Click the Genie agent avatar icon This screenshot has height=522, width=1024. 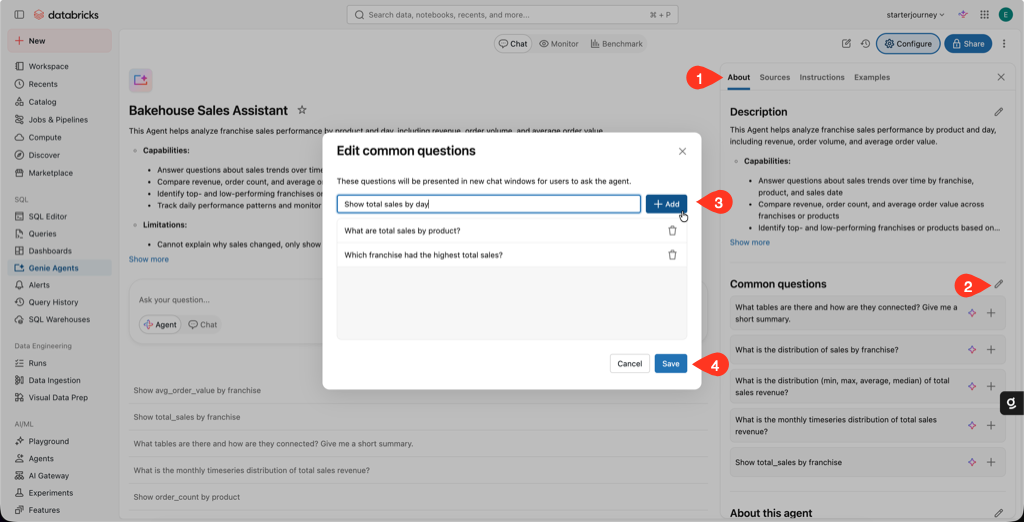[x=140, y=80]
